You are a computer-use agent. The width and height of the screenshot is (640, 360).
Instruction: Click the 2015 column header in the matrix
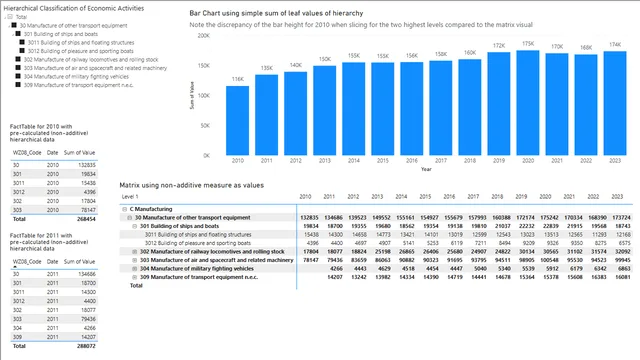(425, 197)
